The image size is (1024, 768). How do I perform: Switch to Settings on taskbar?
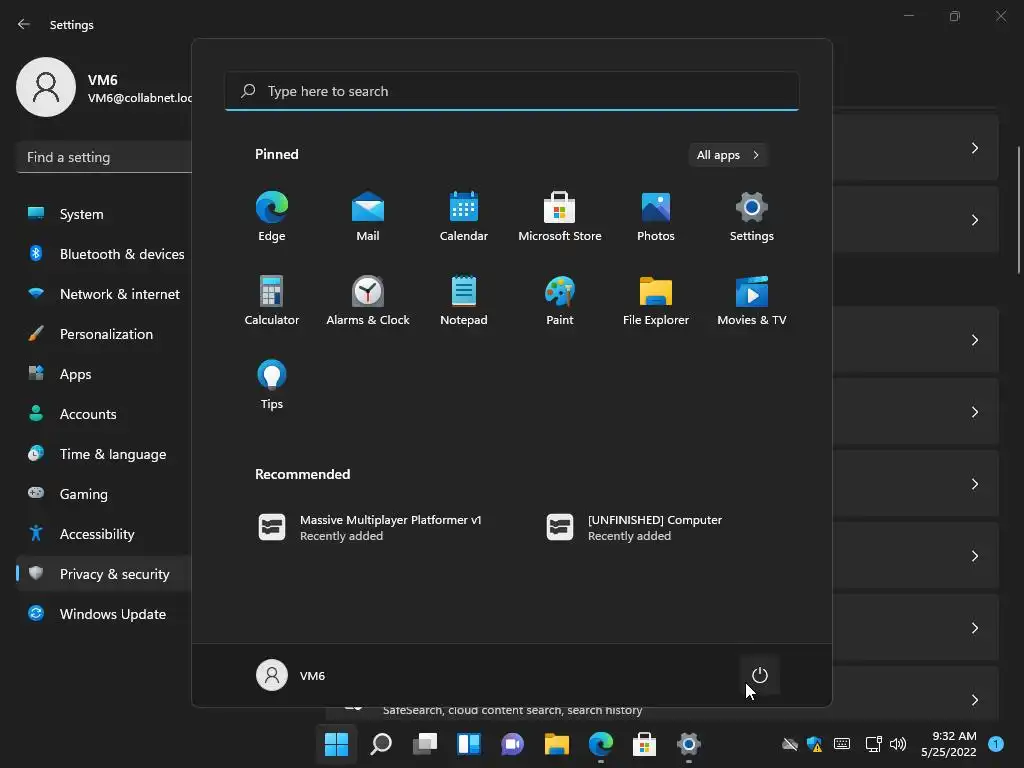click(x=688, y=744)
